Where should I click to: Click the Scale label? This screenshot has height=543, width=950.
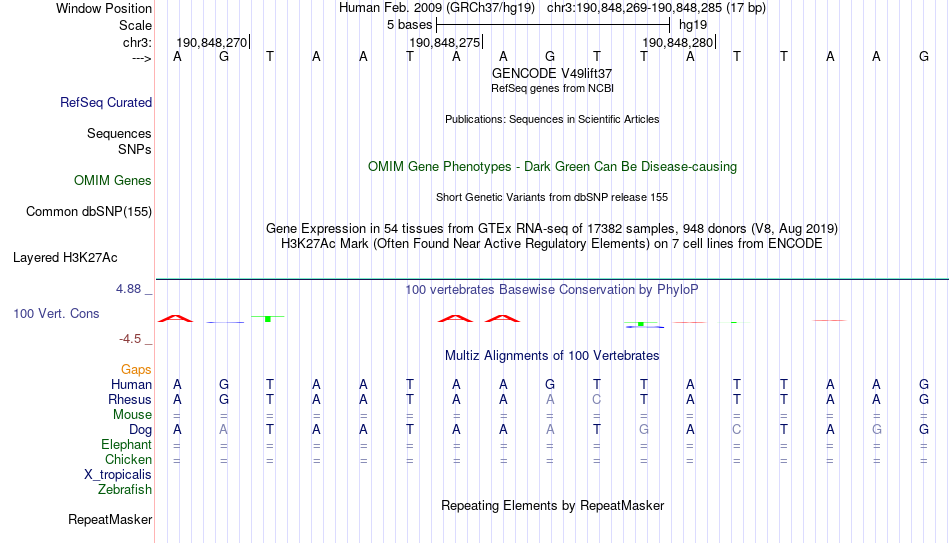point(135,25)
